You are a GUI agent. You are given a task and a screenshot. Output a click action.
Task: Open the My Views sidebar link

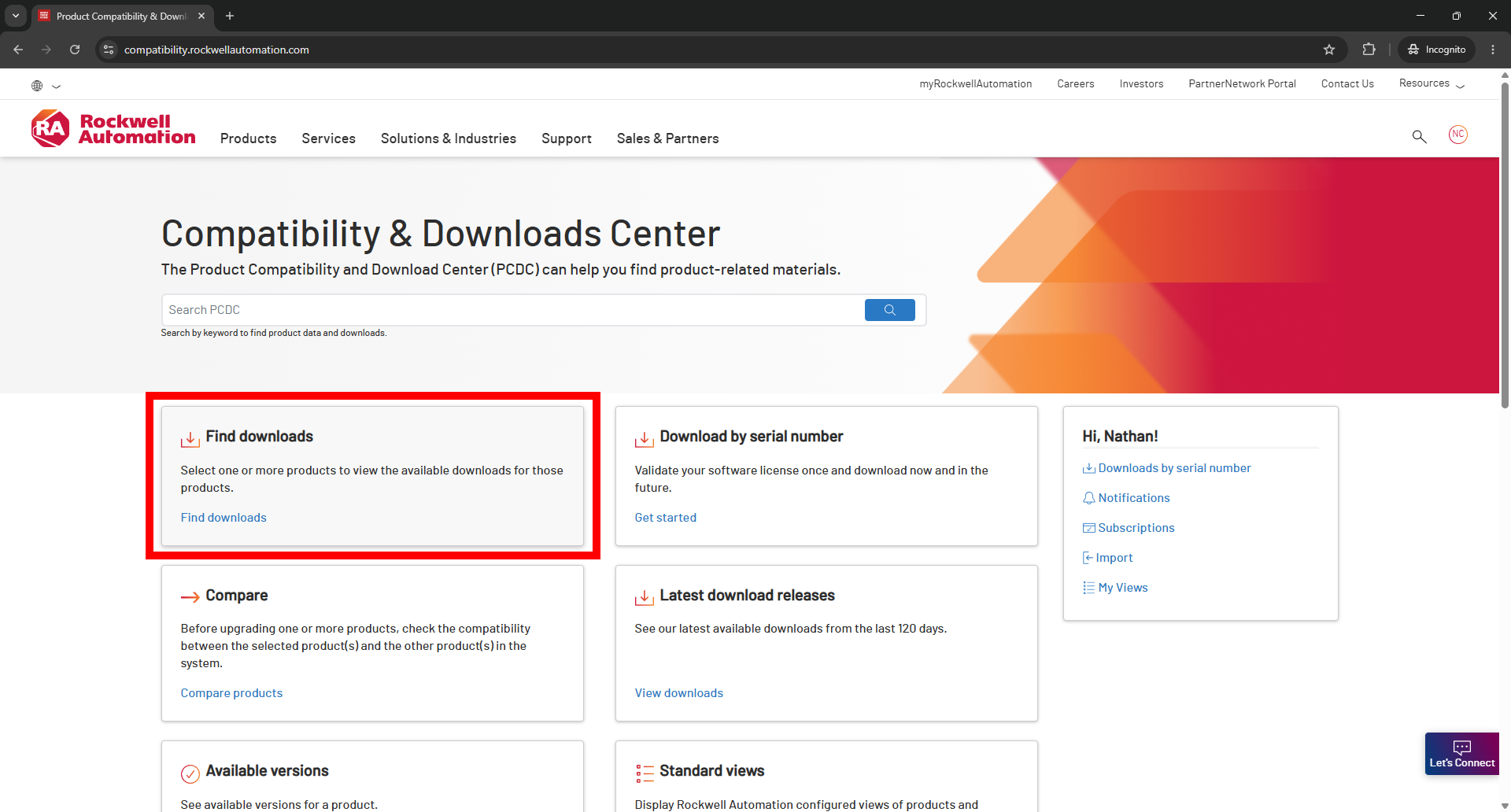(x=1123, y=588)
